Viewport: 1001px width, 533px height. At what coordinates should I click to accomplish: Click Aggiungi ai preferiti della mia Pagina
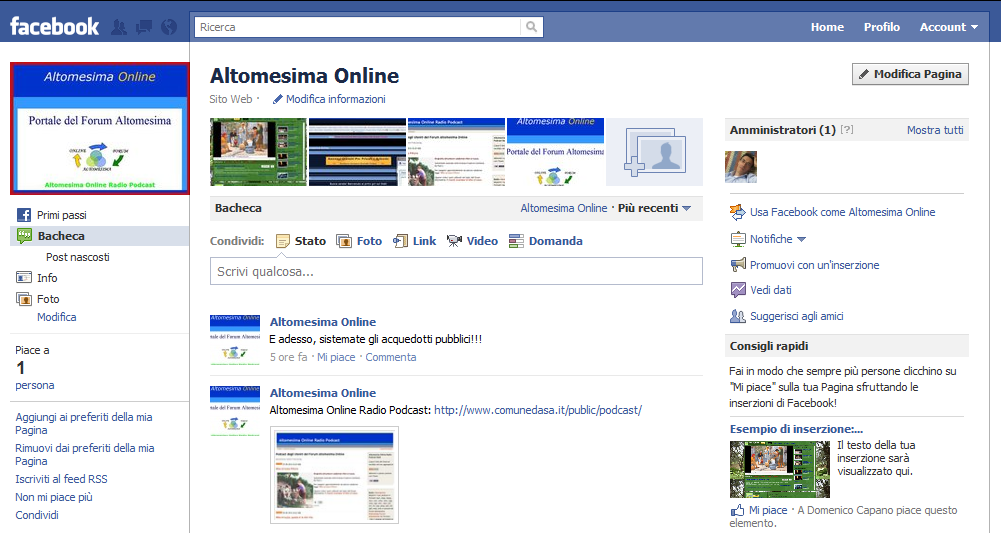click(84, 423)
